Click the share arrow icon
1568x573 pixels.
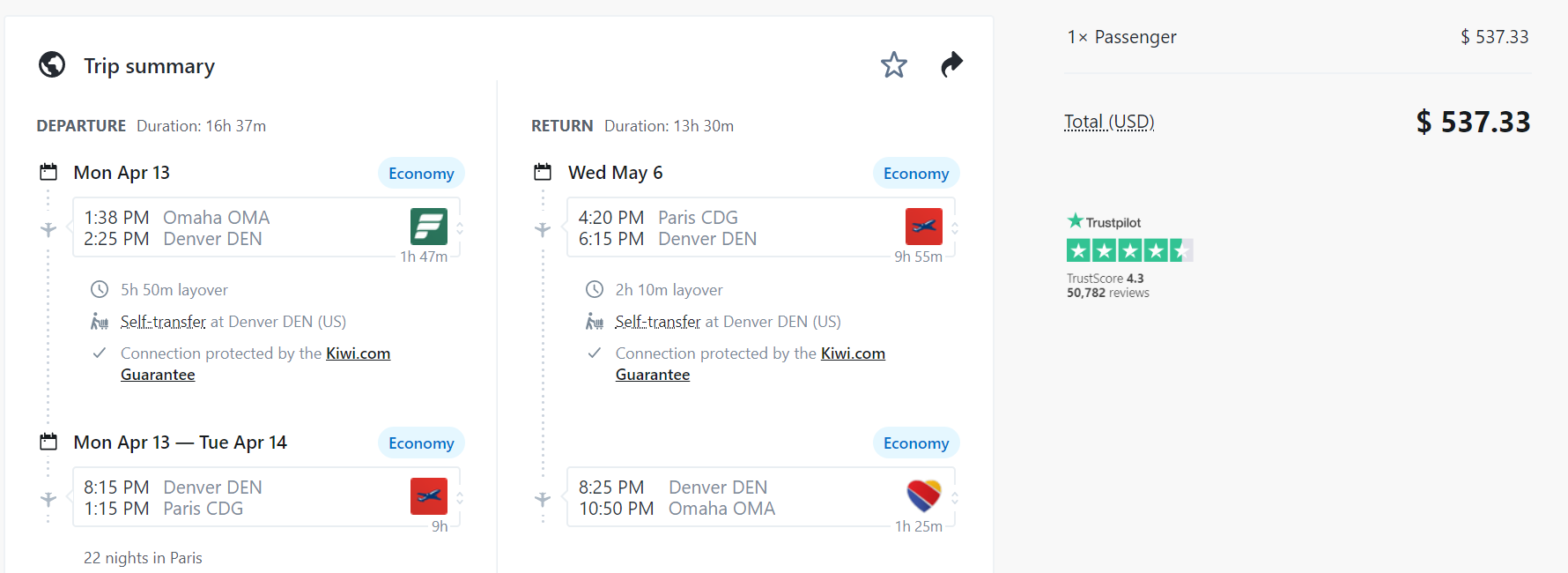click(951, 64)
